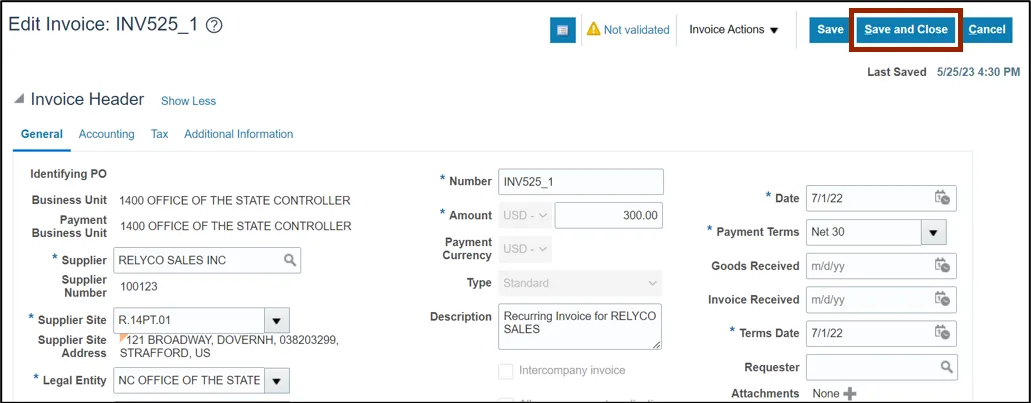This screenshot has height=403, width=1031.
Task: Click the blue invoice summary icon
Action: 563,30
